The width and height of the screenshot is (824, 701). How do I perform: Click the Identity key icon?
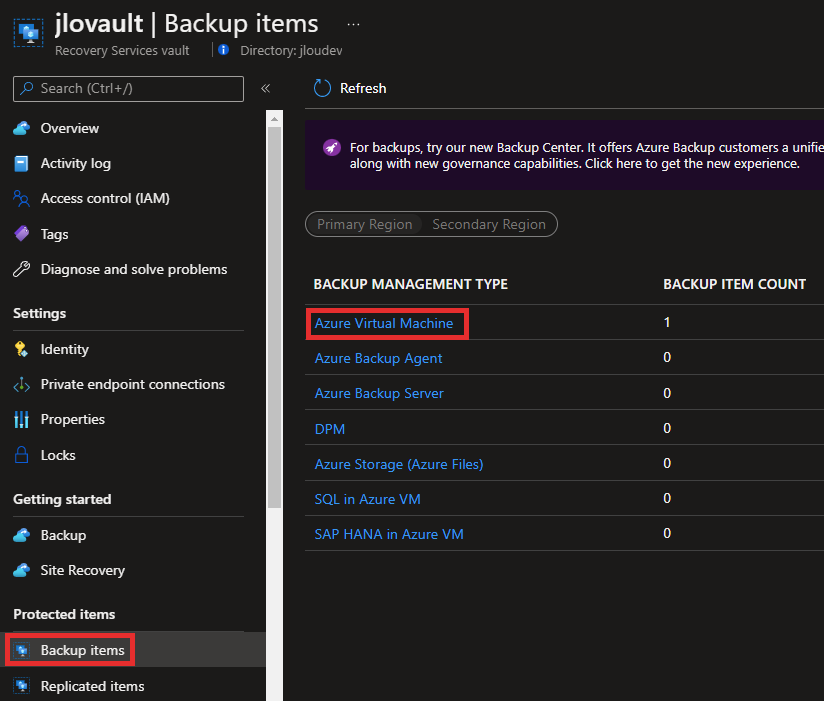click(x=22, y=349)
